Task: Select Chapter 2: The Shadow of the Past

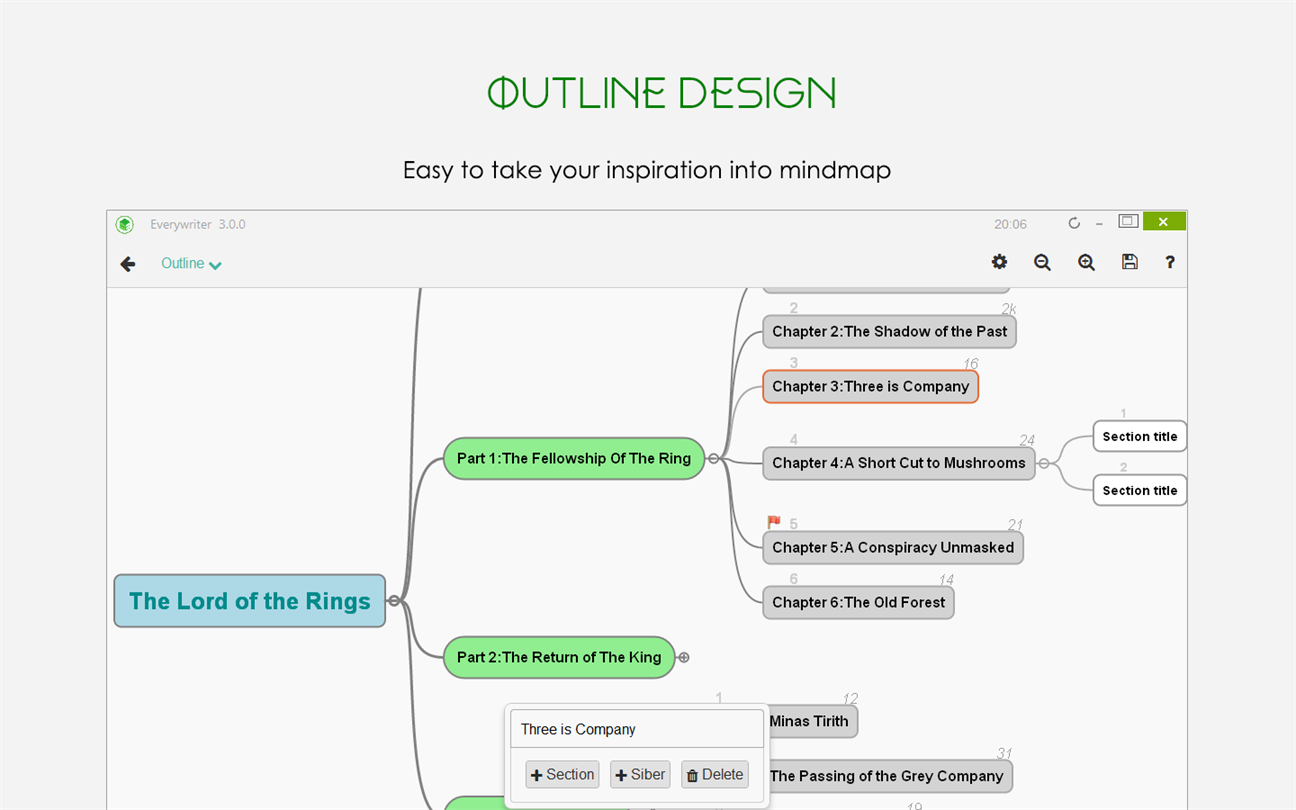Action: coord(890,332)
